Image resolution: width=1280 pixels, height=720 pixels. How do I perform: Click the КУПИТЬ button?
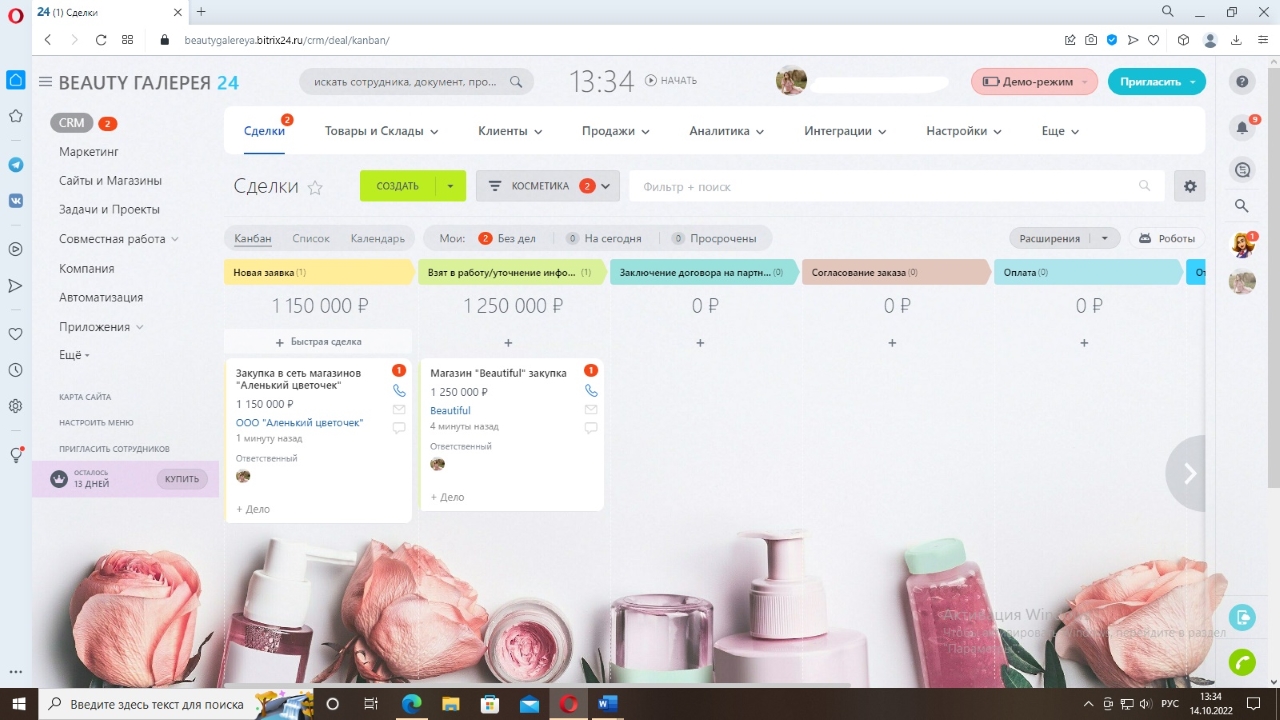pos(182,479)
